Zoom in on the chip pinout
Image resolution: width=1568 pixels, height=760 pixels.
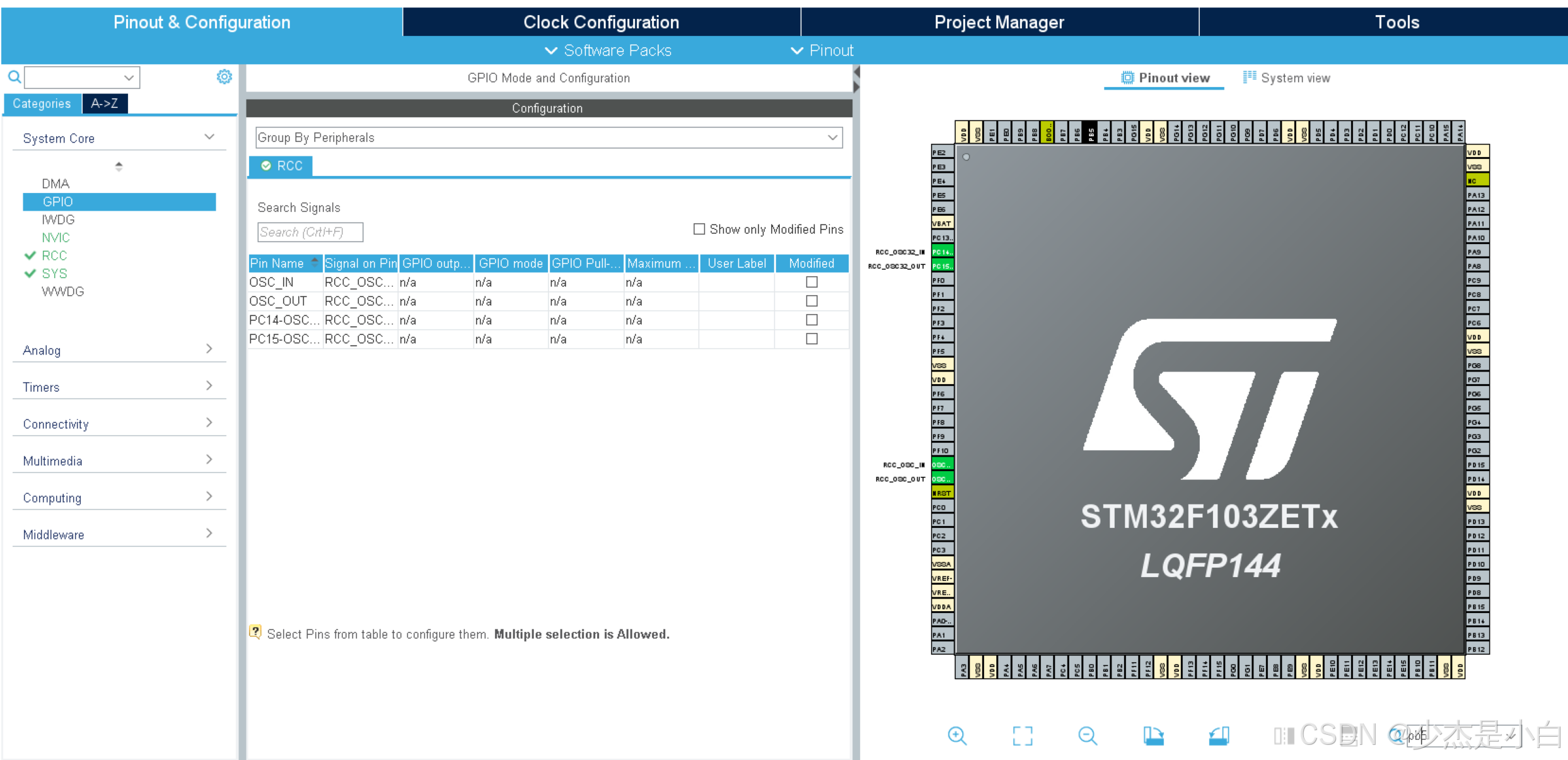(x=956, y=735)
